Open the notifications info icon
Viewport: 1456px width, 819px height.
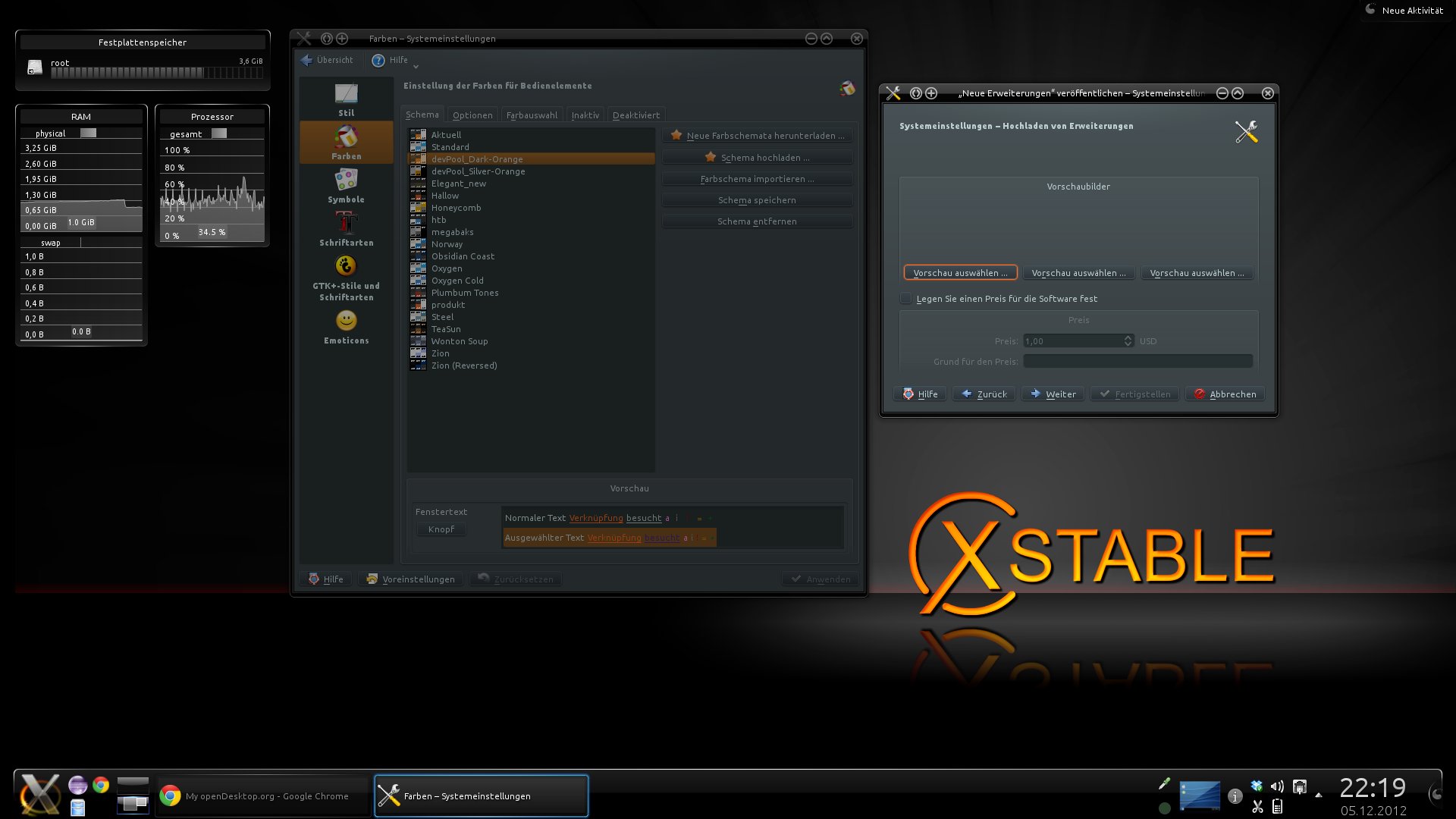1235,796
